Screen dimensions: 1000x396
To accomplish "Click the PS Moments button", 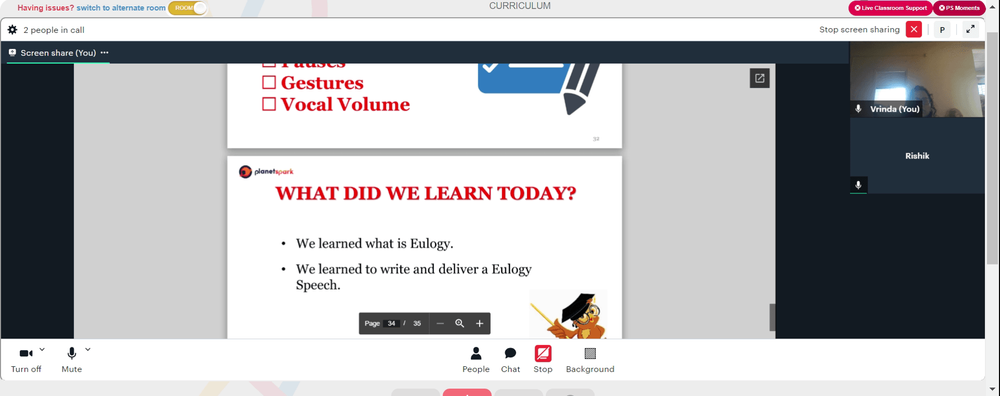I will point(959,8).
